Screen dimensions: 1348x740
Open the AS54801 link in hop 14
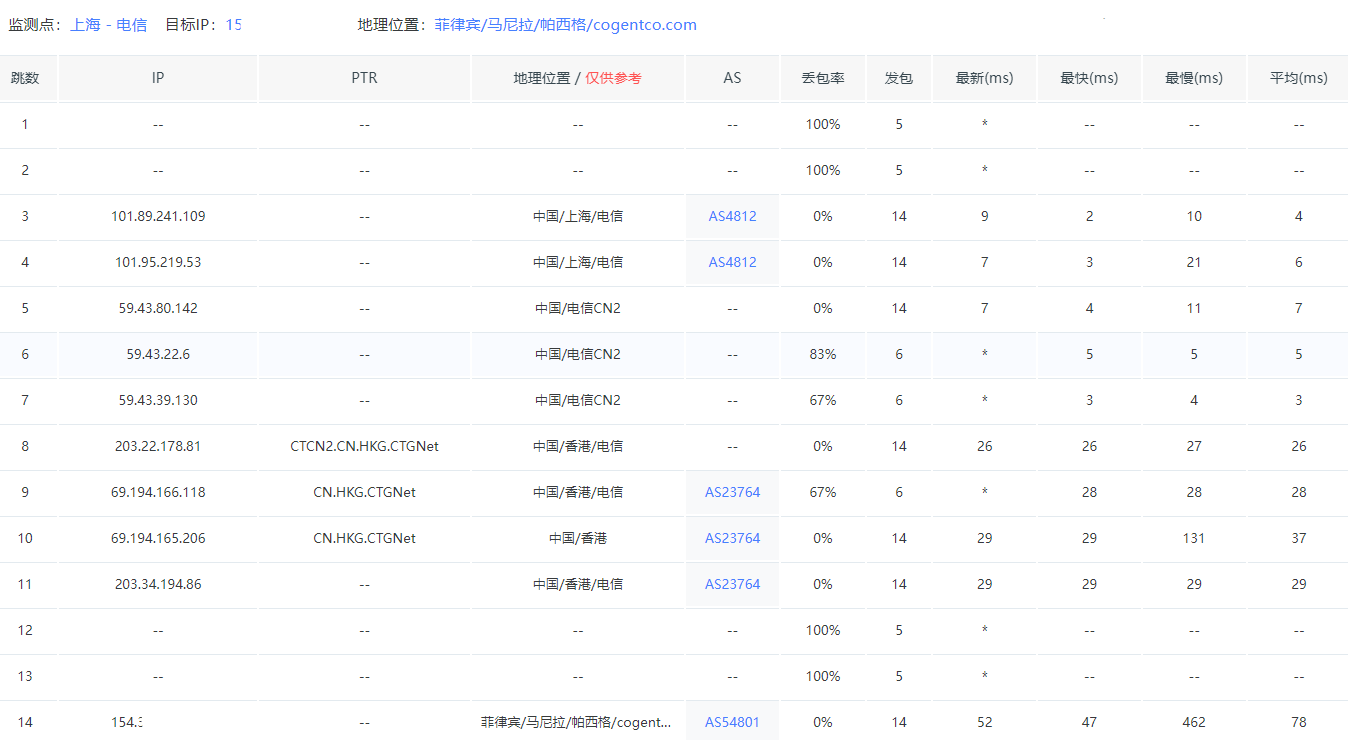point(732,722)
